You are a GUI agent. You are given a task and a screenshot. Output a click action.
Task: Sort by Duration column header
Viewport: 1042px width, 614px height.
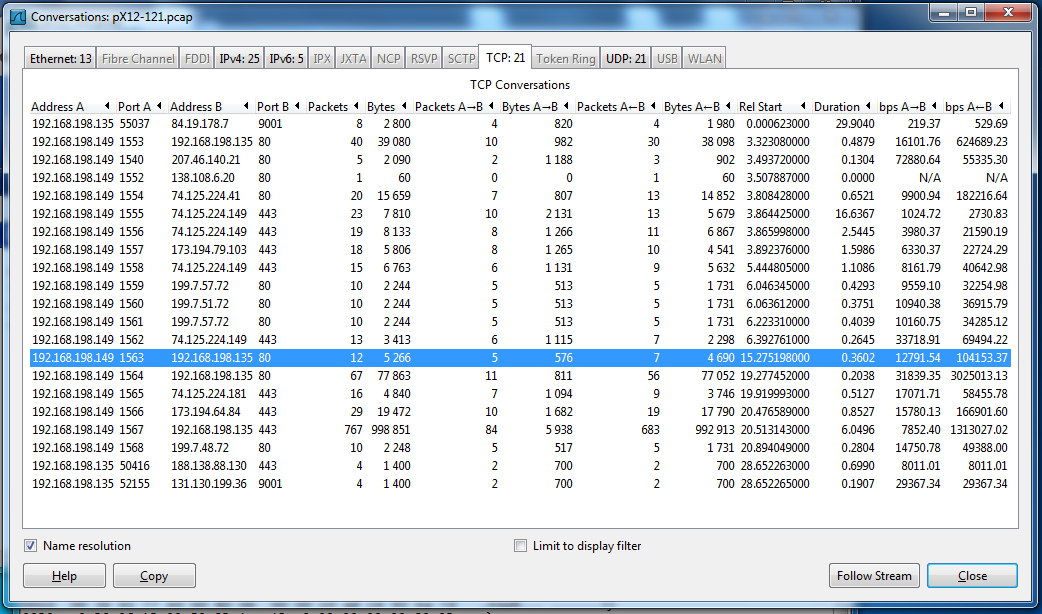836,107
